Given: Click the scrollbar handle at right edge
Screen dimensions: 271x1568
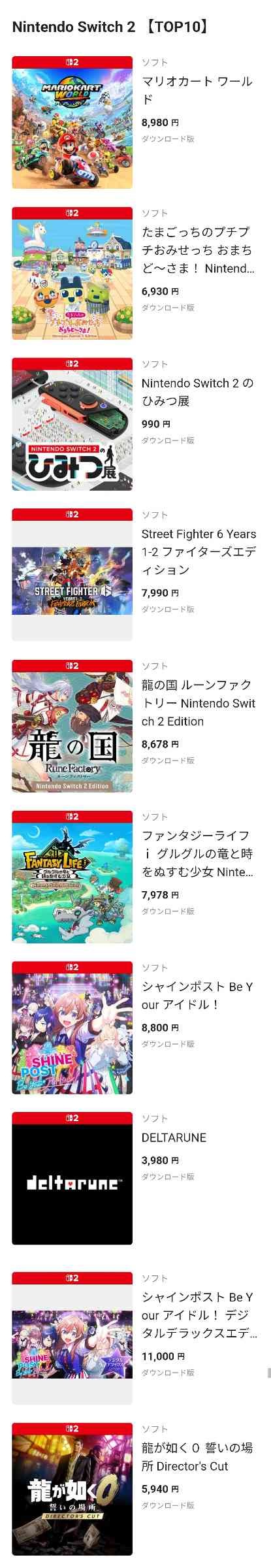Looking at the screenshot, I should tap(269, 1372).
